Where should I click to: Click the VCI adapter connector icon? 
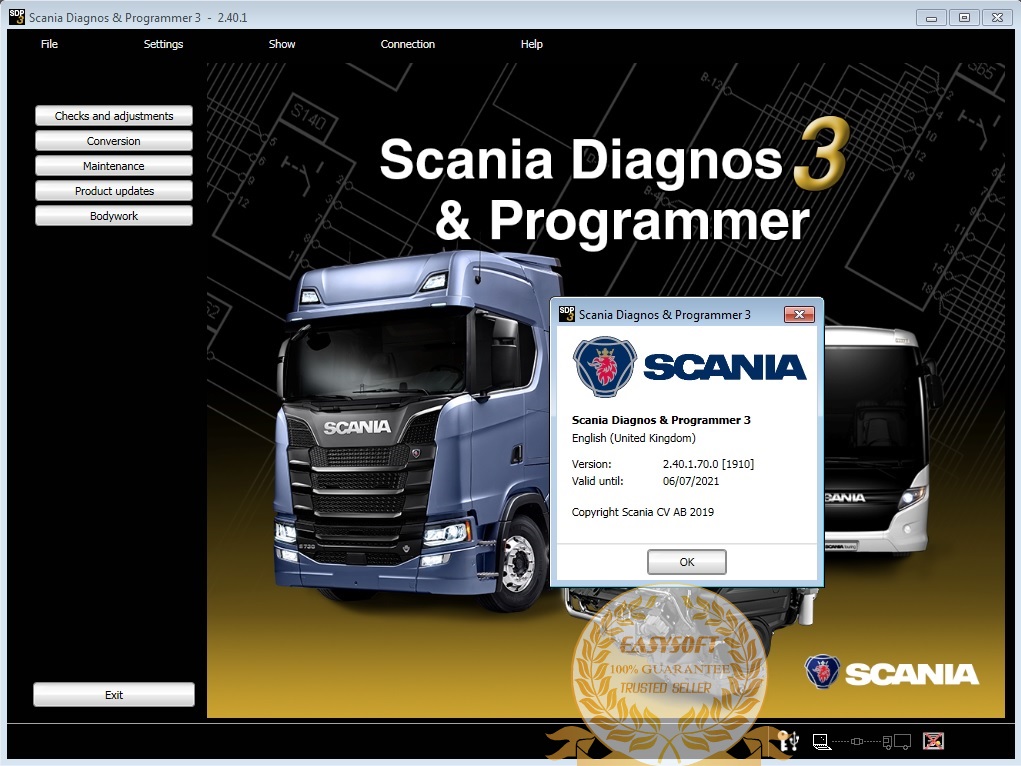[858, 741]
